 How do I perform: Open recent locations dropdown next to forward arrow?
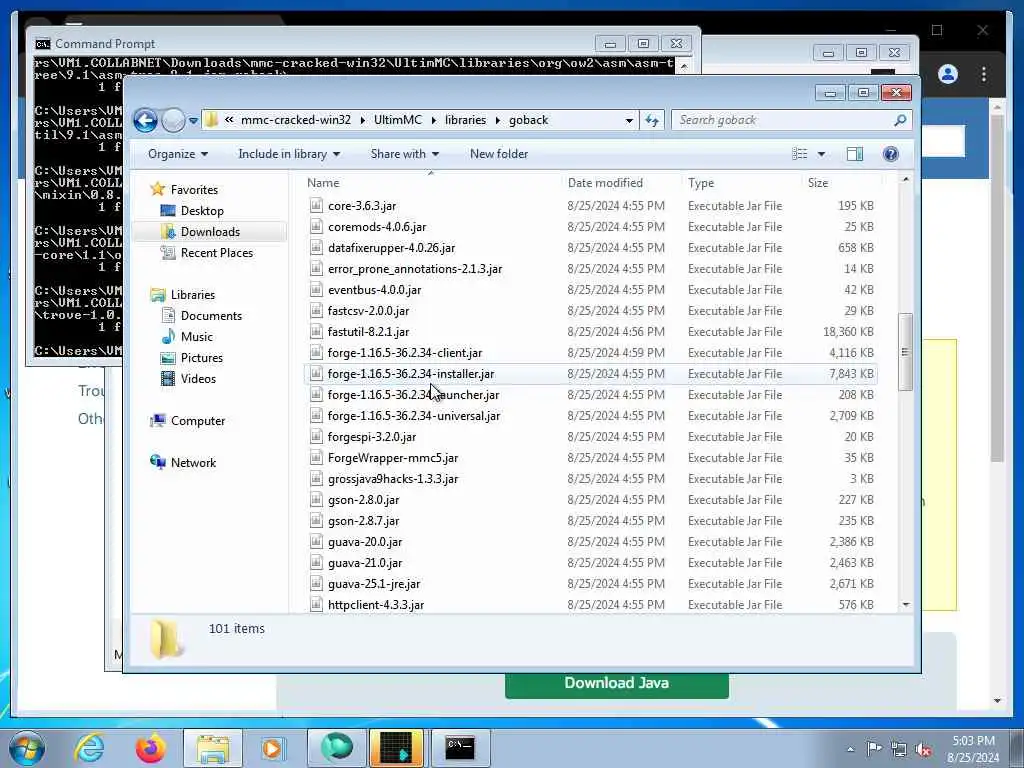point(193,121)
